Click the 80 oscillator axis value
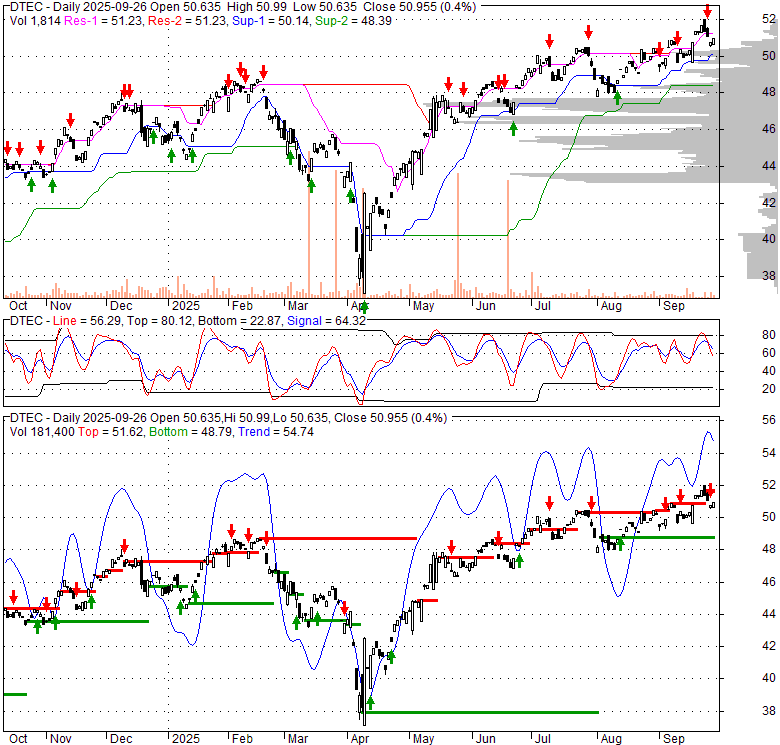The image size is (780, 745). click(x=769, y=335)
